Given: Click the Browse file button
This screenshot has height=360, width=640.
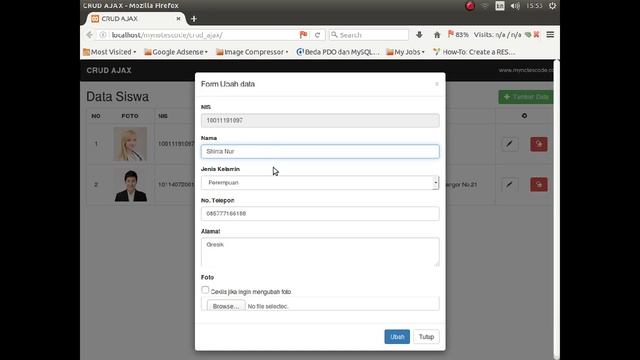Looking at the screenshot, I should (x=226, y=306).
